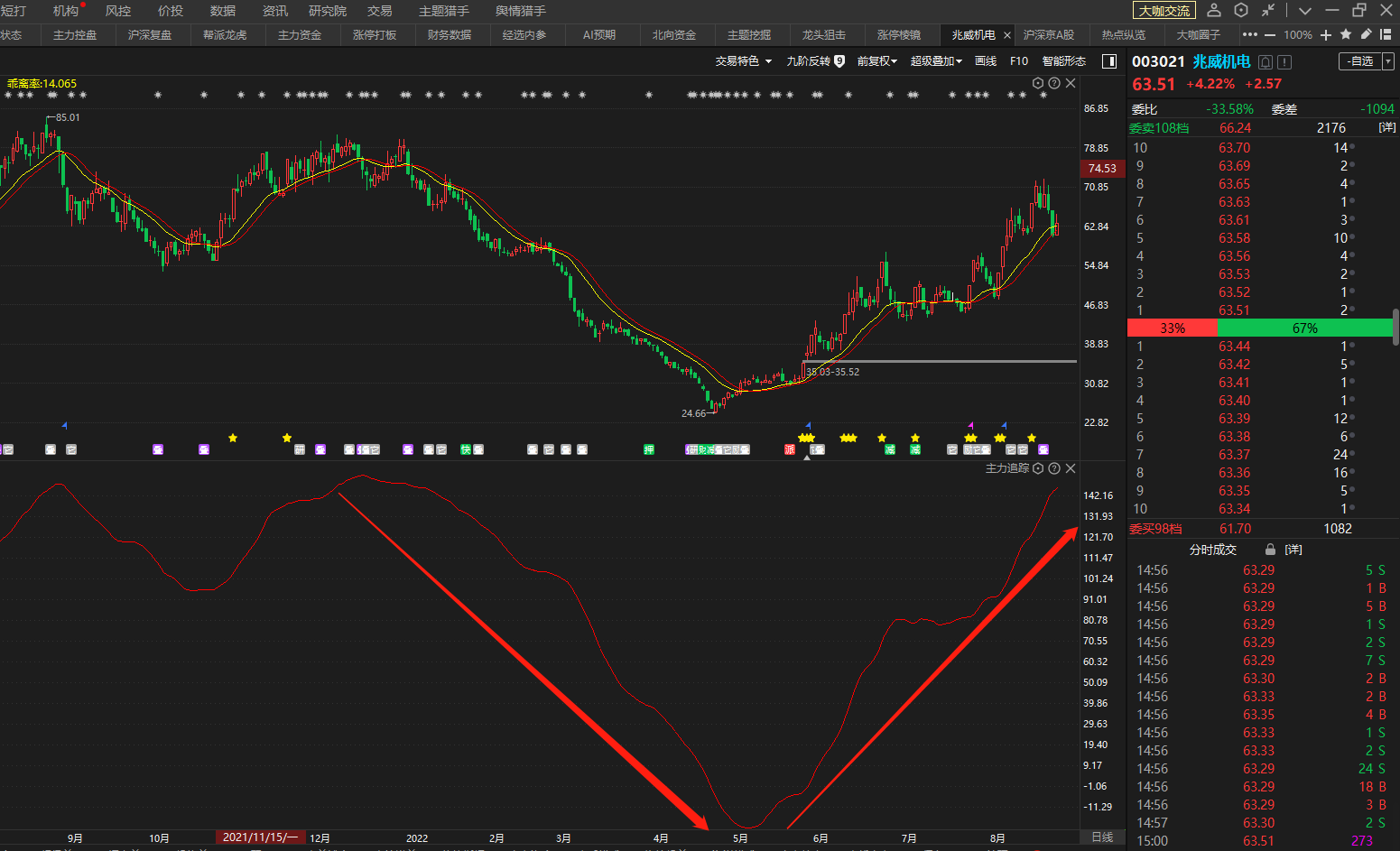Click the F10 button
Screen dimensions: 1400x851
pos(1018,61)
